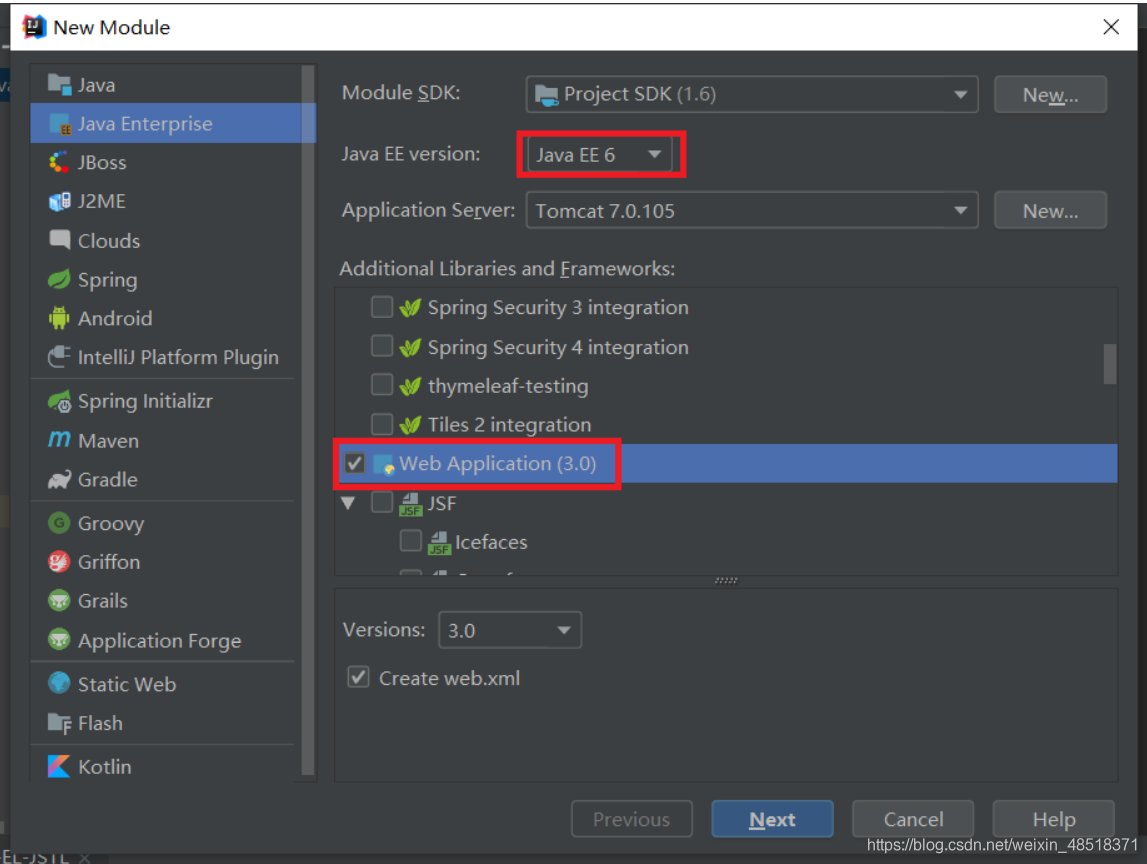This screenshot has height=864, width=1147.
Task: Click the Flash folder icon
Action: [59, 723]
